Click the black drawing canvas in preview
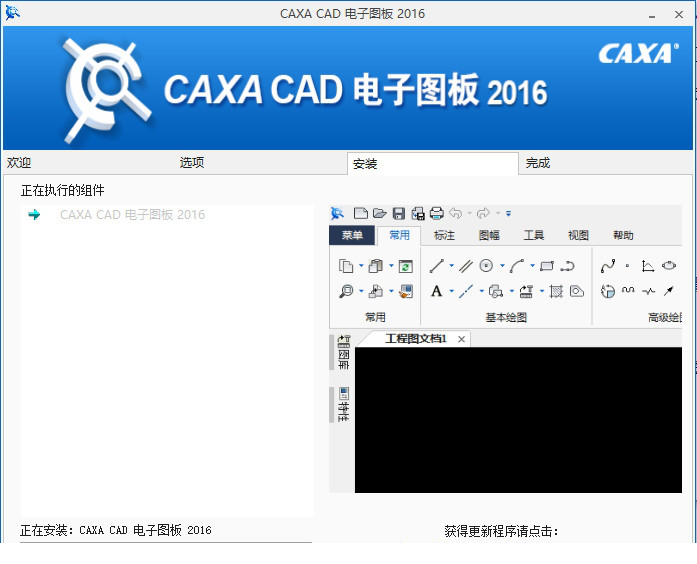697x564 pixels. coord(518,420)
